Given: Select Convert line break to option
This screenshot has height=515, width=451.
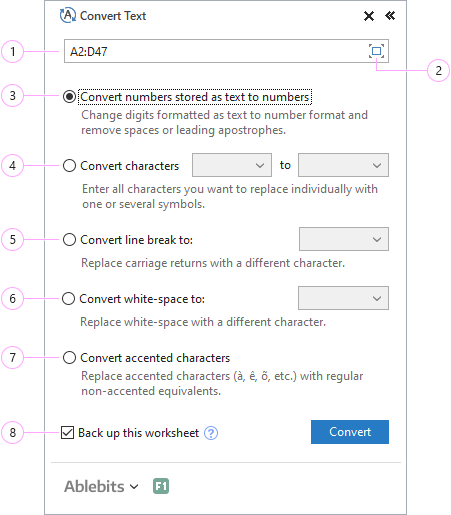Looking at the screenshot, I should coord(69,239).
